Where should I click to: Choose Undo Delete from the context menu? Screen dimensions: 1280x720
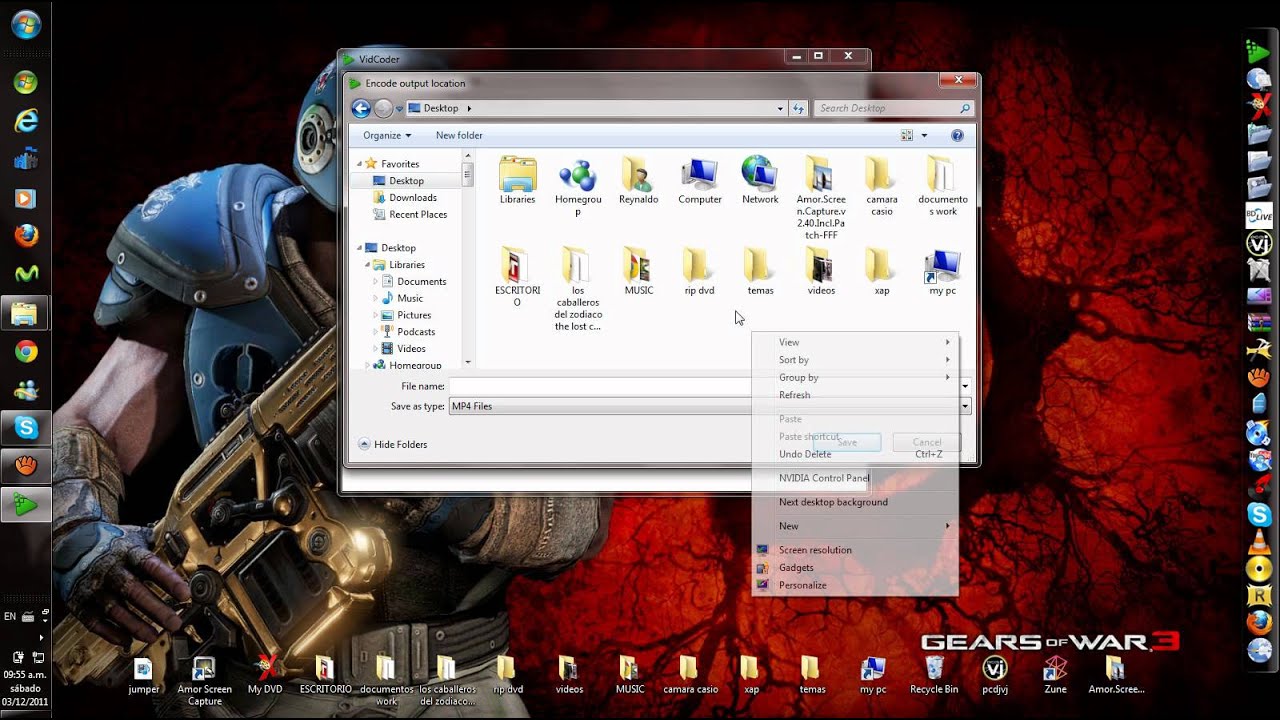pyautogui.click(x=855, y=454)
